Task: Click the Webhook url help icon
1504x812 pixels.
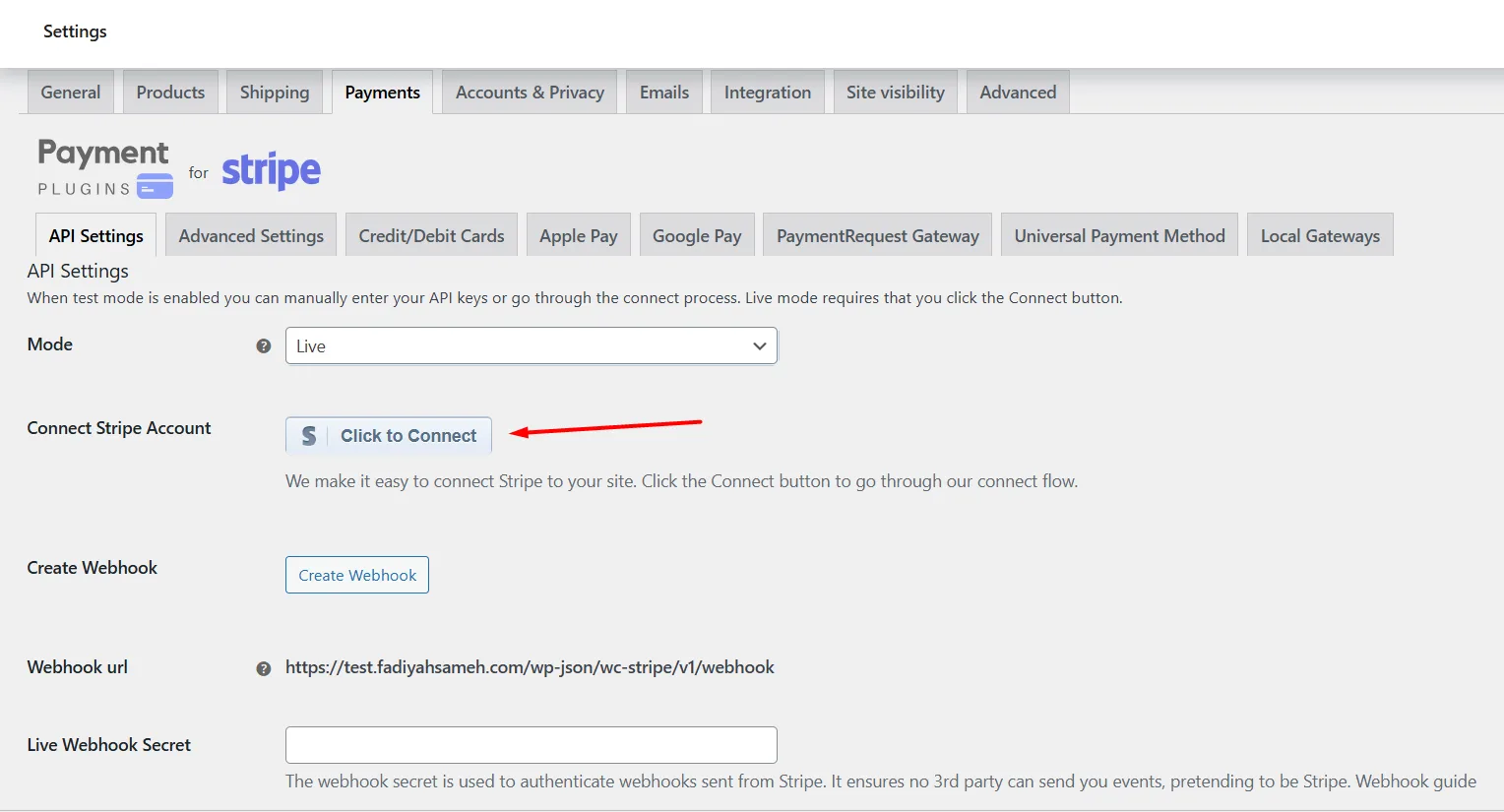Action: (264, 669)
